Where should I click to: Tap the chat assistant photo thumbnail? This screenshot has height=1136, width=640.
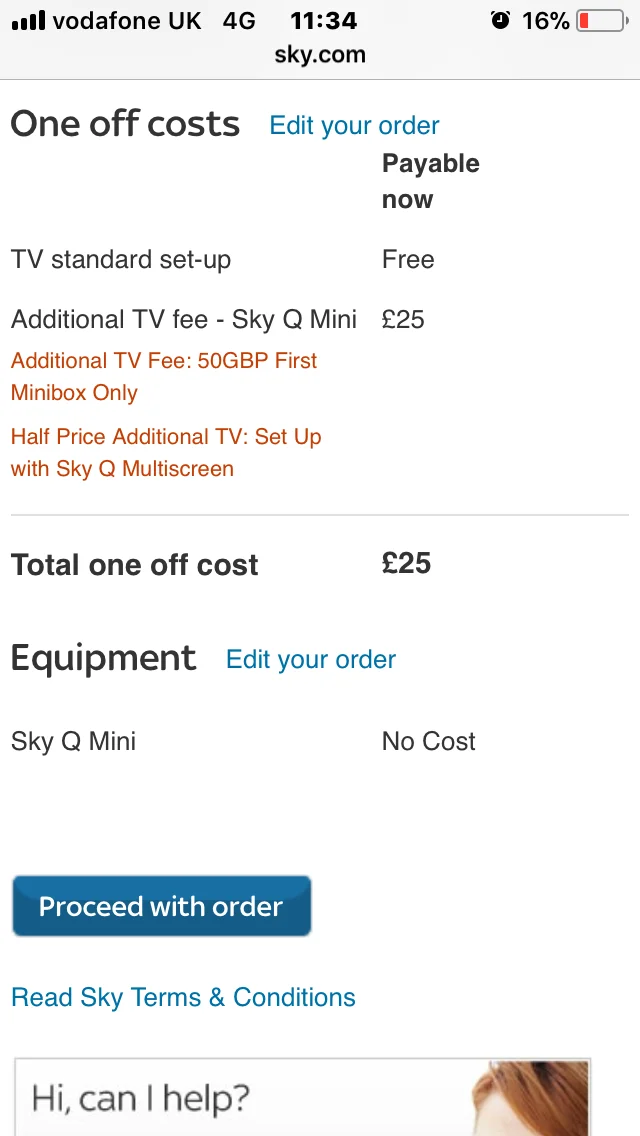tap(531, 1098)
